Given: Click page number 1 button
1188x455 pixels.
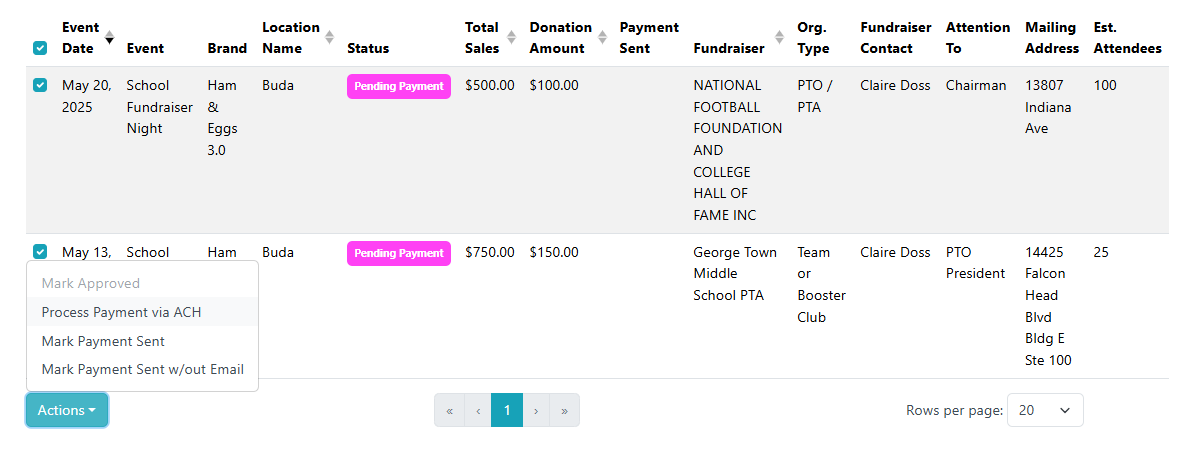Looking at the screenshot, I should [507, 410].
